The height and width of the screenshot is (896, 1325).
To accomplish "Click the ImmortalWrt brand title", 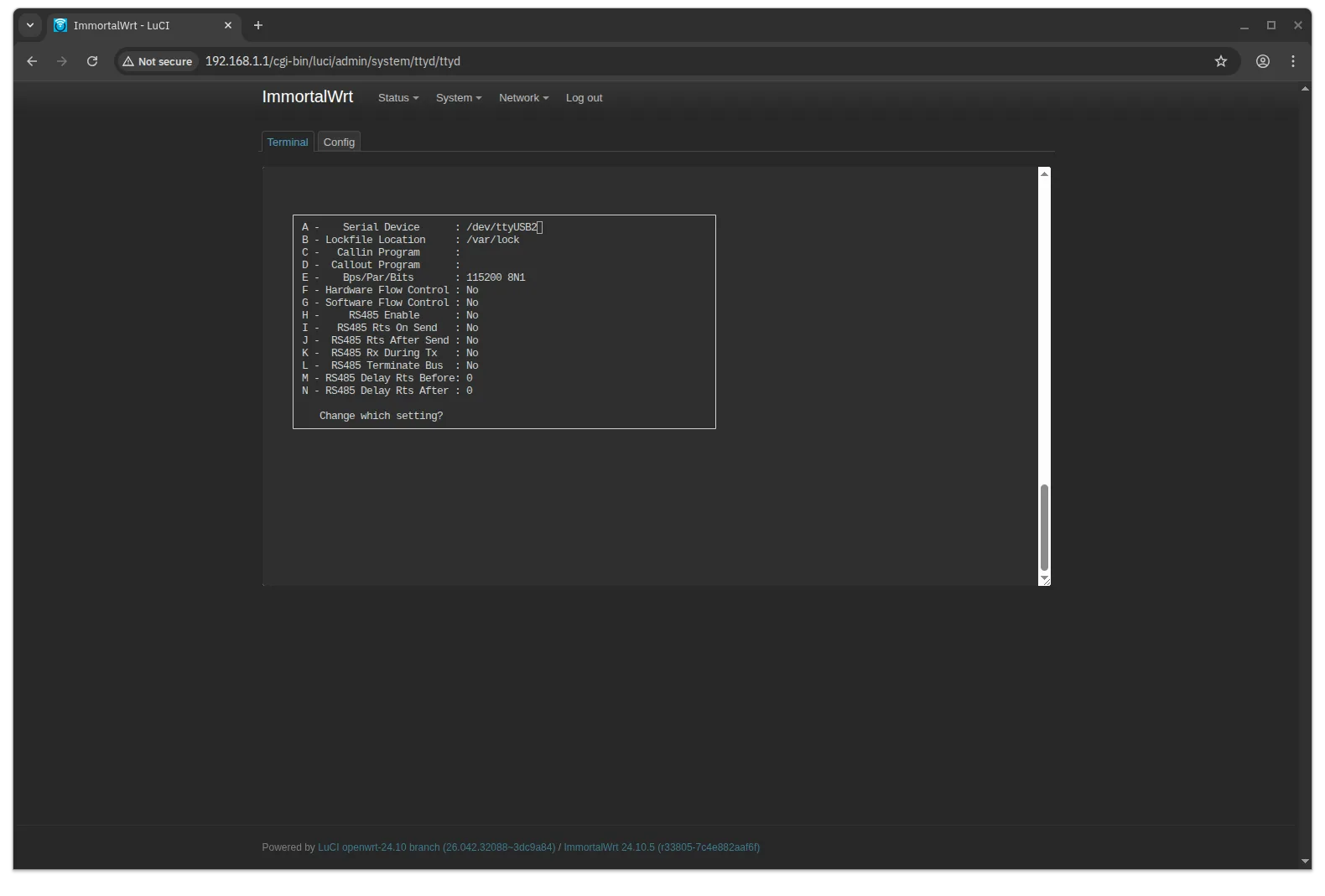I will pos(307,97).
